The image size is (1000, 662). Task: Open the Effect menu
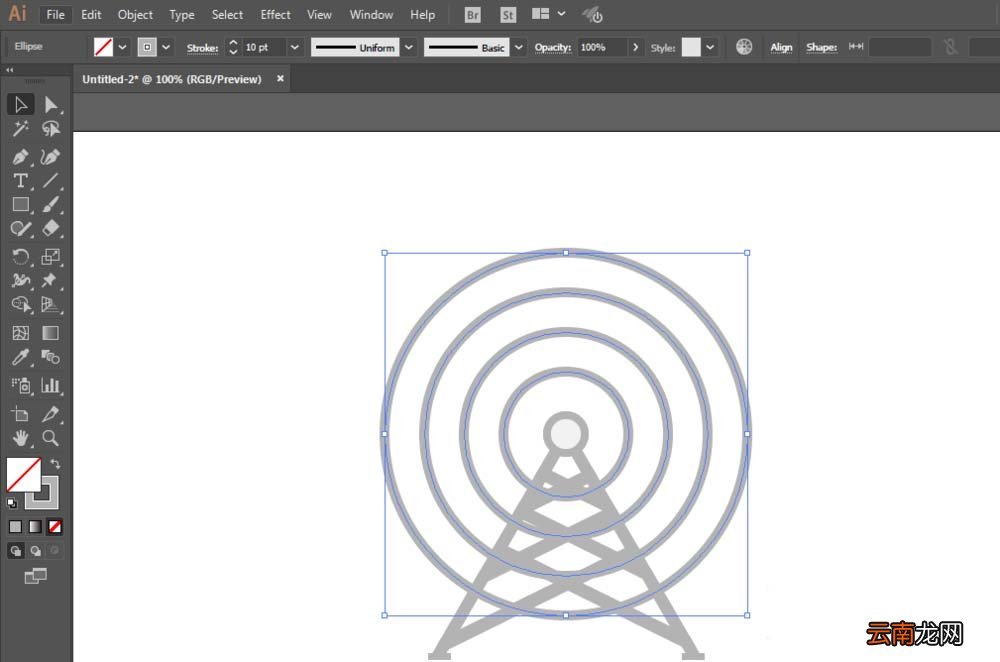click(276, 15)
